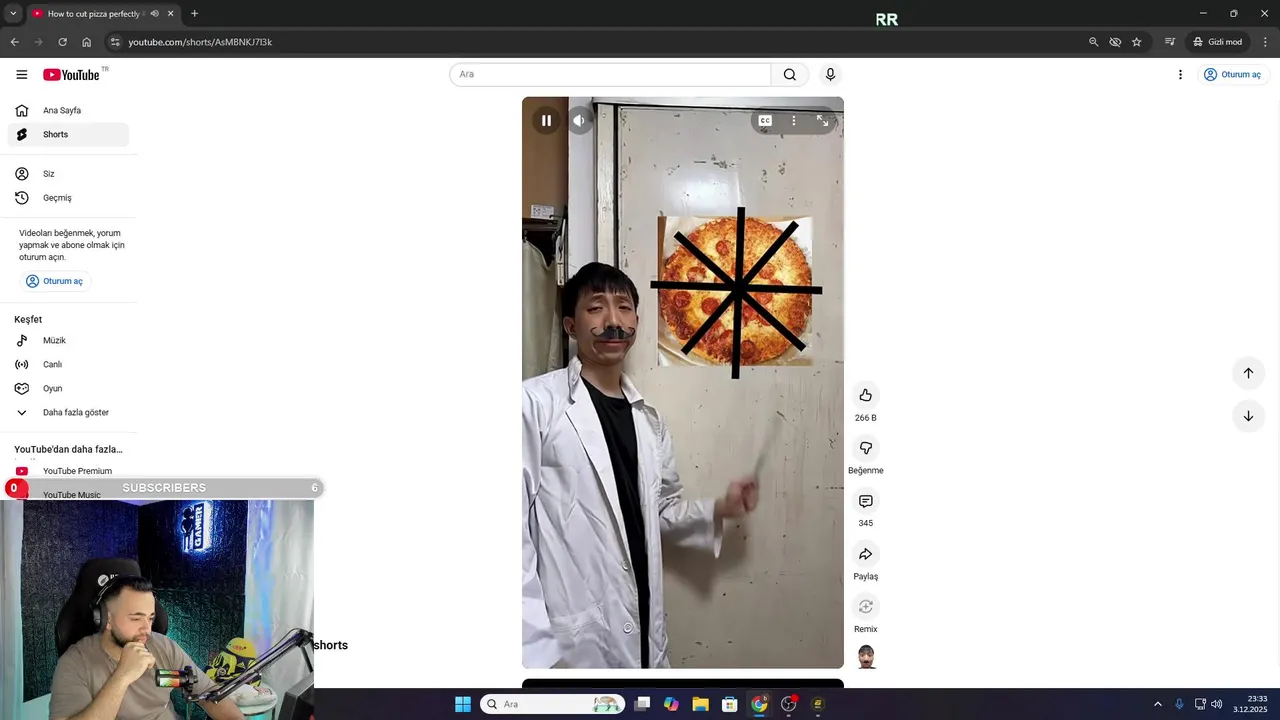Image resolution: width=1280 pixels, height=720 pixels.
Task: Open clock showing 23:33
Action: pyautogui.click(x=1252, y=704)
